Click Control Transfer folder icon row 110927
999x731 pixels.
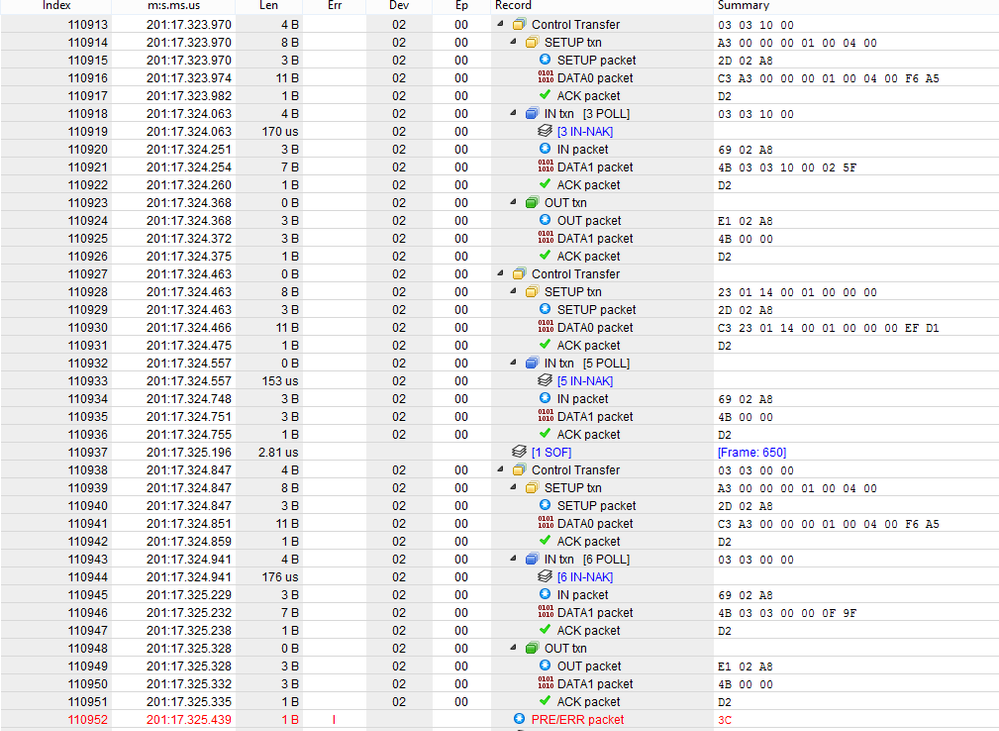coord(519,274)
